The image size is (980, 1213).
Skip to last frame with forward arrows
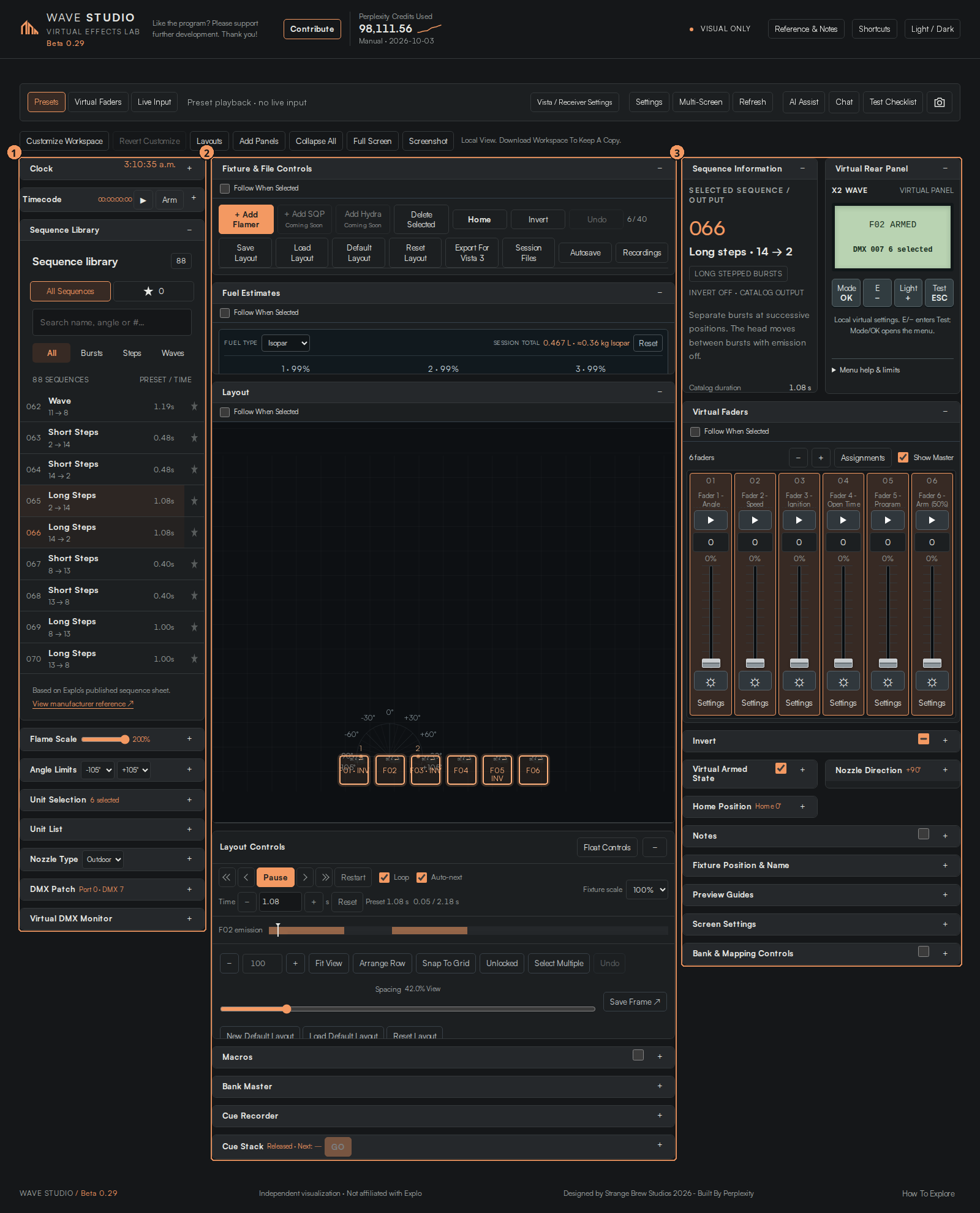(x=325, y=877)
